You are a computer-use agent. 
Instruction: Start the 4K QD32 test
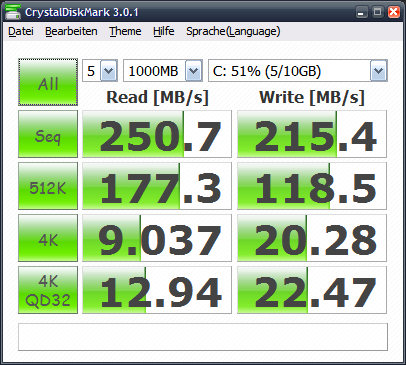pos(48,290)
